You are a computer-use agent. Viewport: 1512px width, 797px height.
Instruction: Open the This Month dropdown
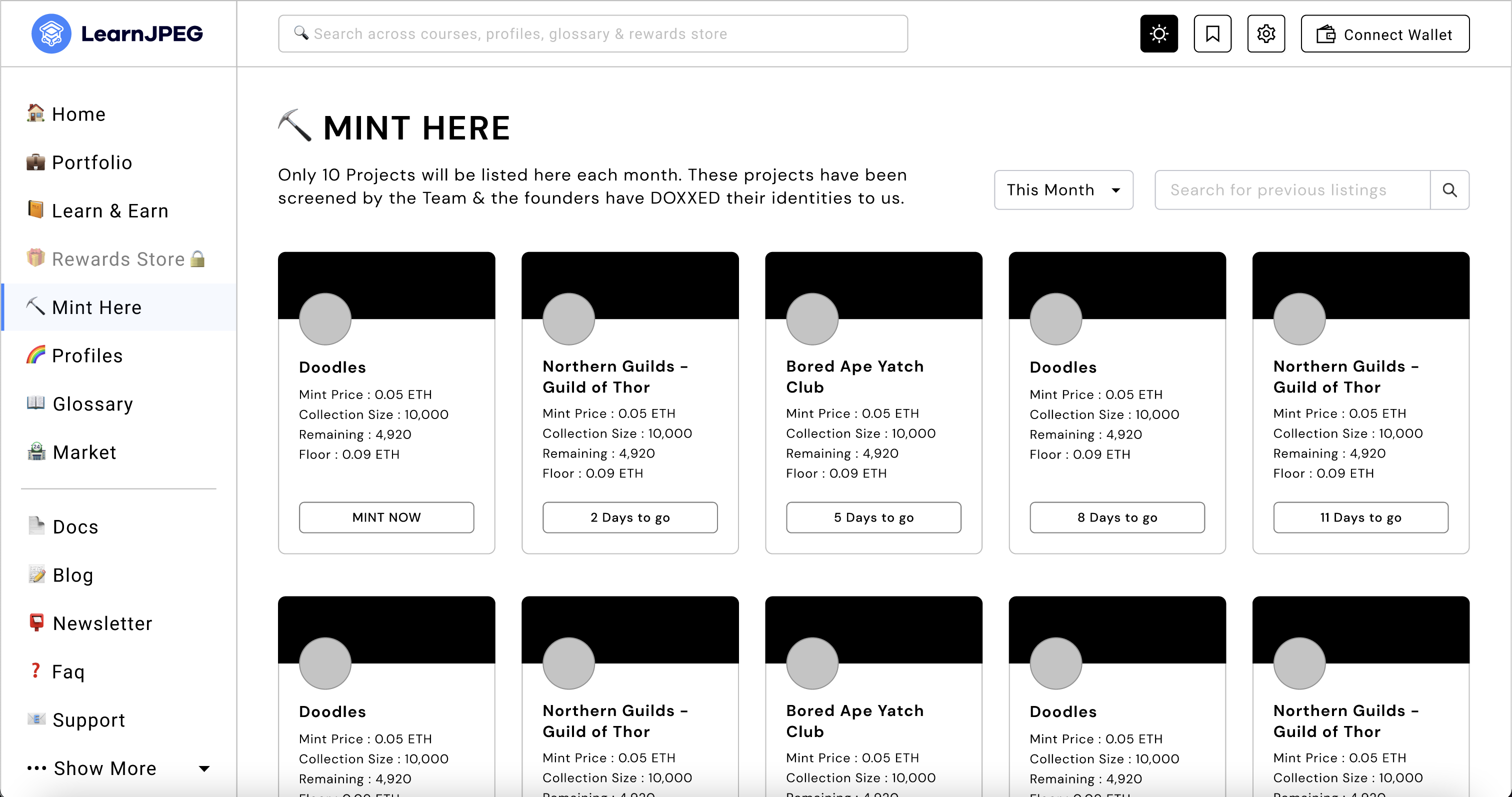[1063, 189]
